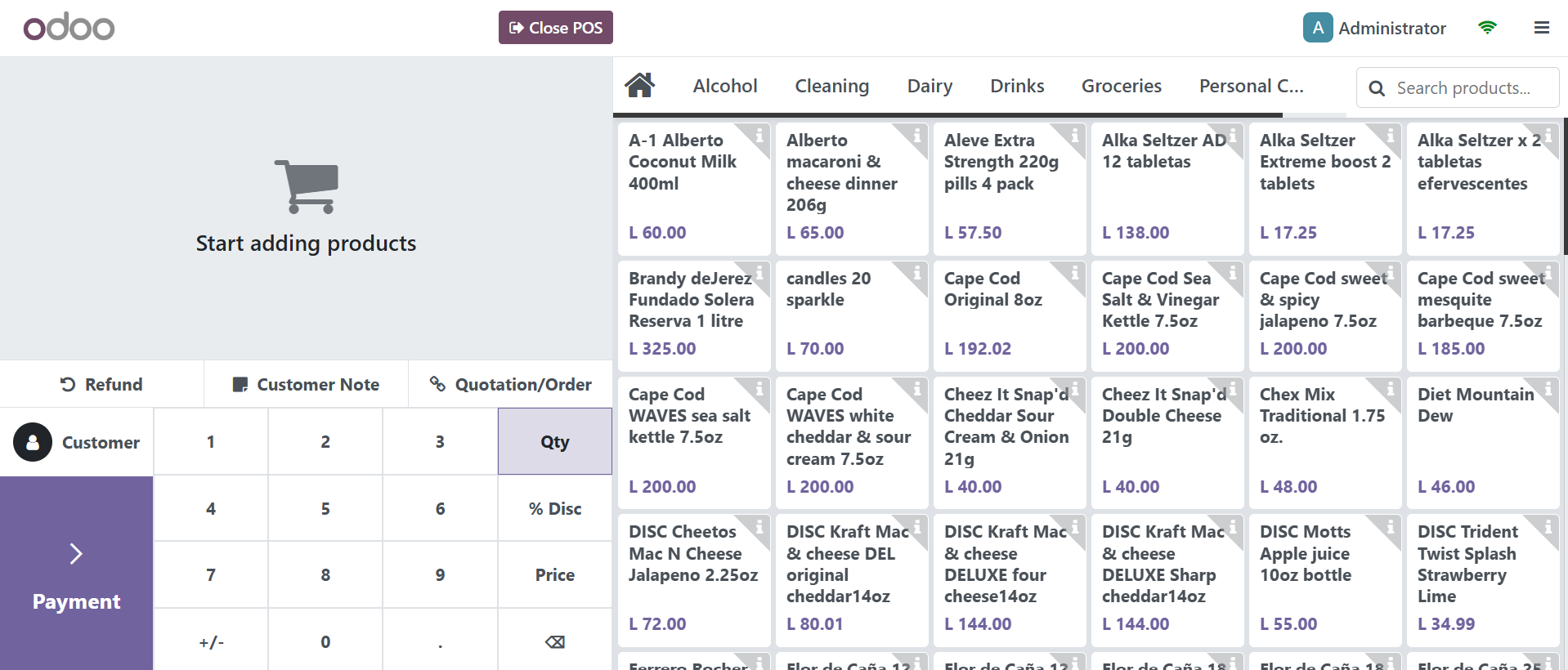Click the Administrator avatar icon
The height and width of the screenshot is (670, 1568).
[x=1318, y=28]
